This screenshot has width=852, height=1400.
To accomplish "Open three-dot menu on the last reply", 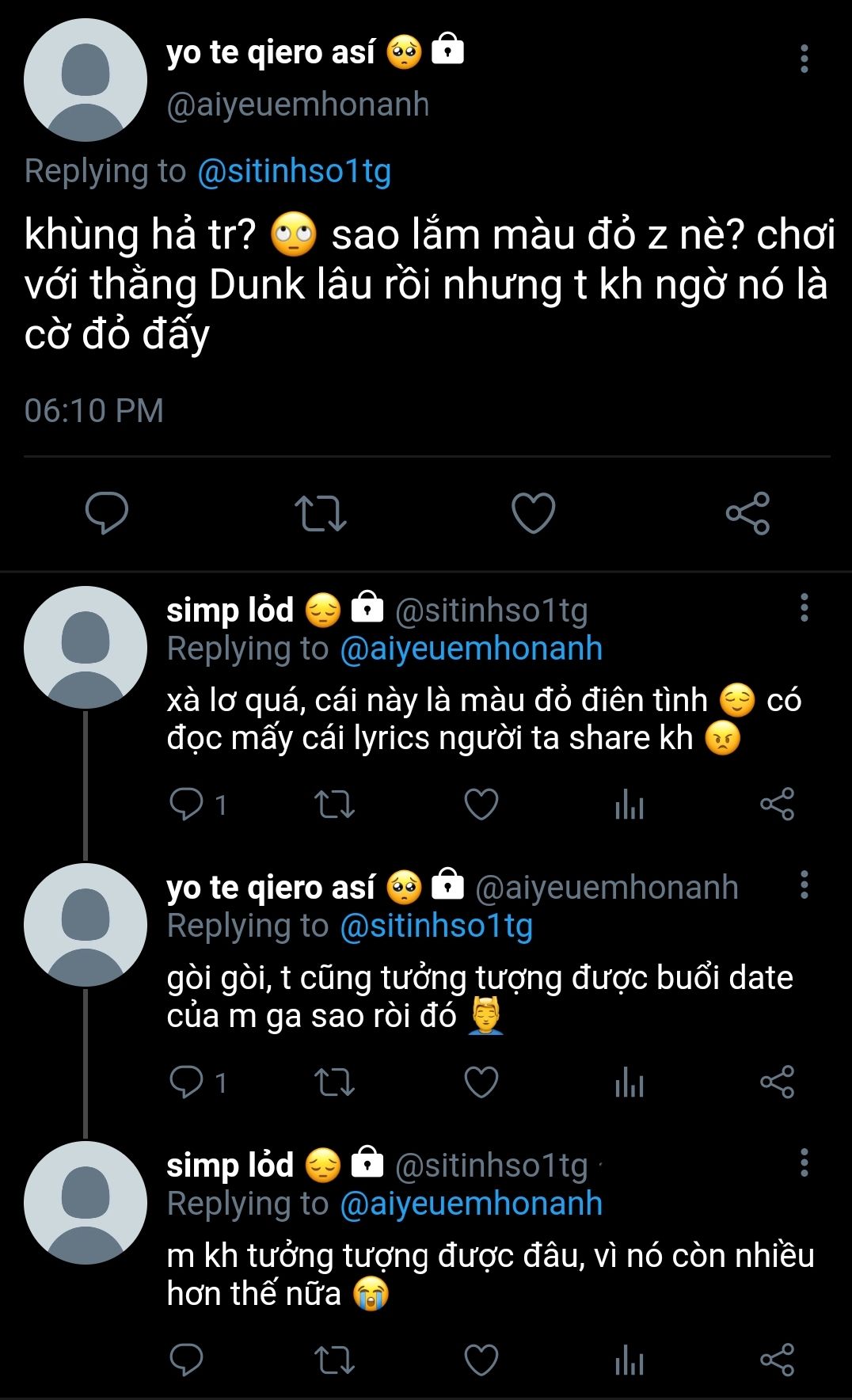I will [804, 1162].
